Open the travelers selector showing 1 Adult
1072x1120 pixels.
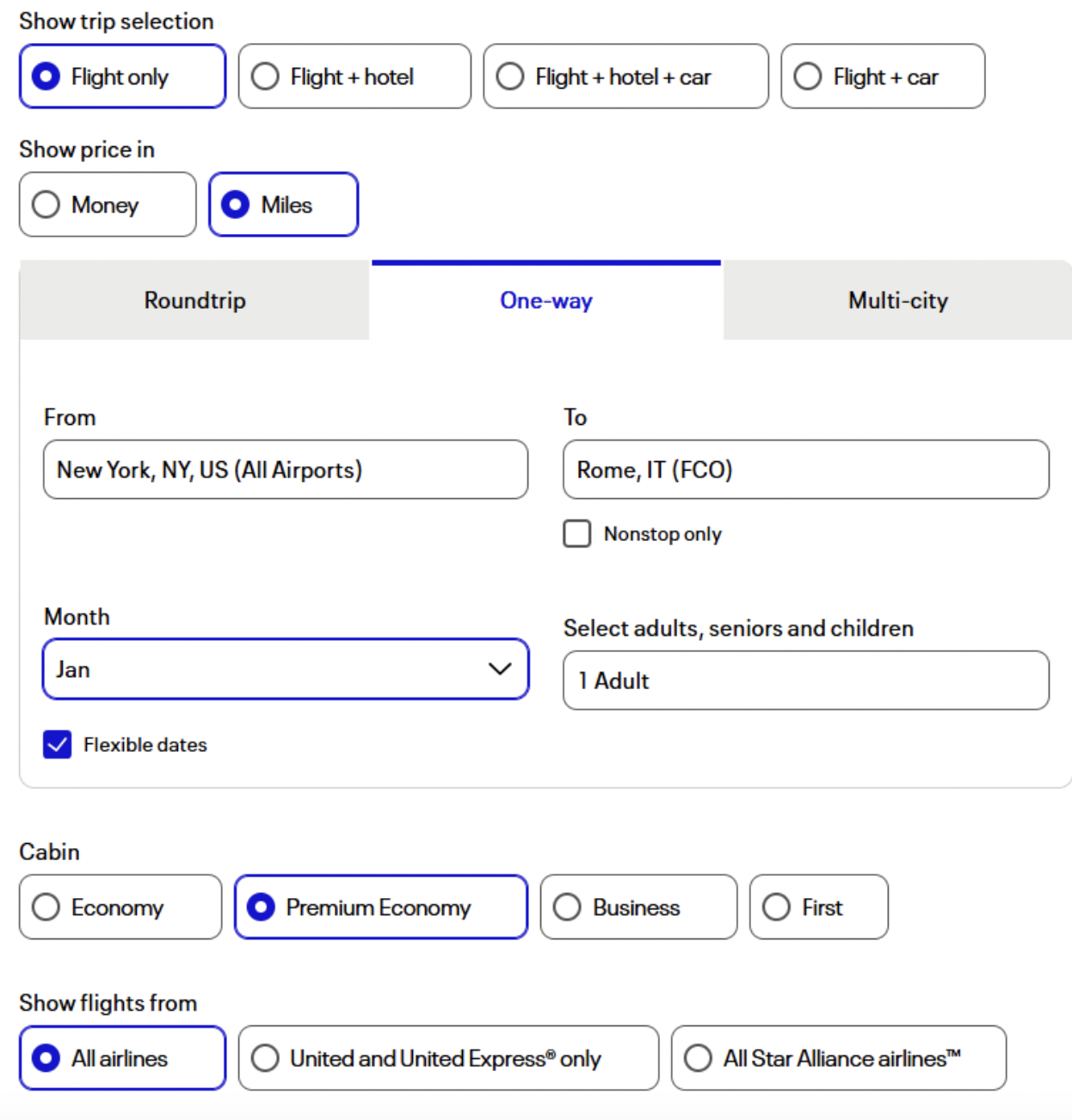(x=805, y=680)
